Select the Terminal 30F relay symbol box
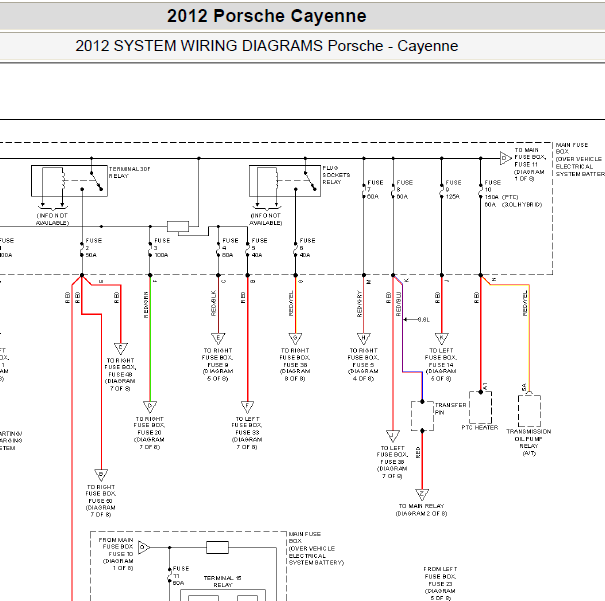The height and width of the screenshot is (601, 605). [69, 181]
